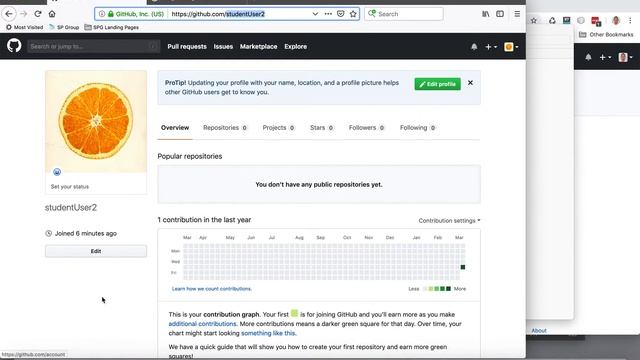Open the browser home page icon
This screenshot has height=360, width=640.
(52, 14)
